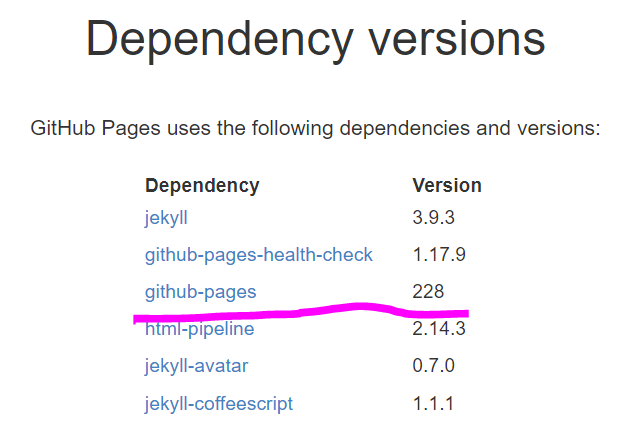Visit the html-pipeline link

point(199,329)
